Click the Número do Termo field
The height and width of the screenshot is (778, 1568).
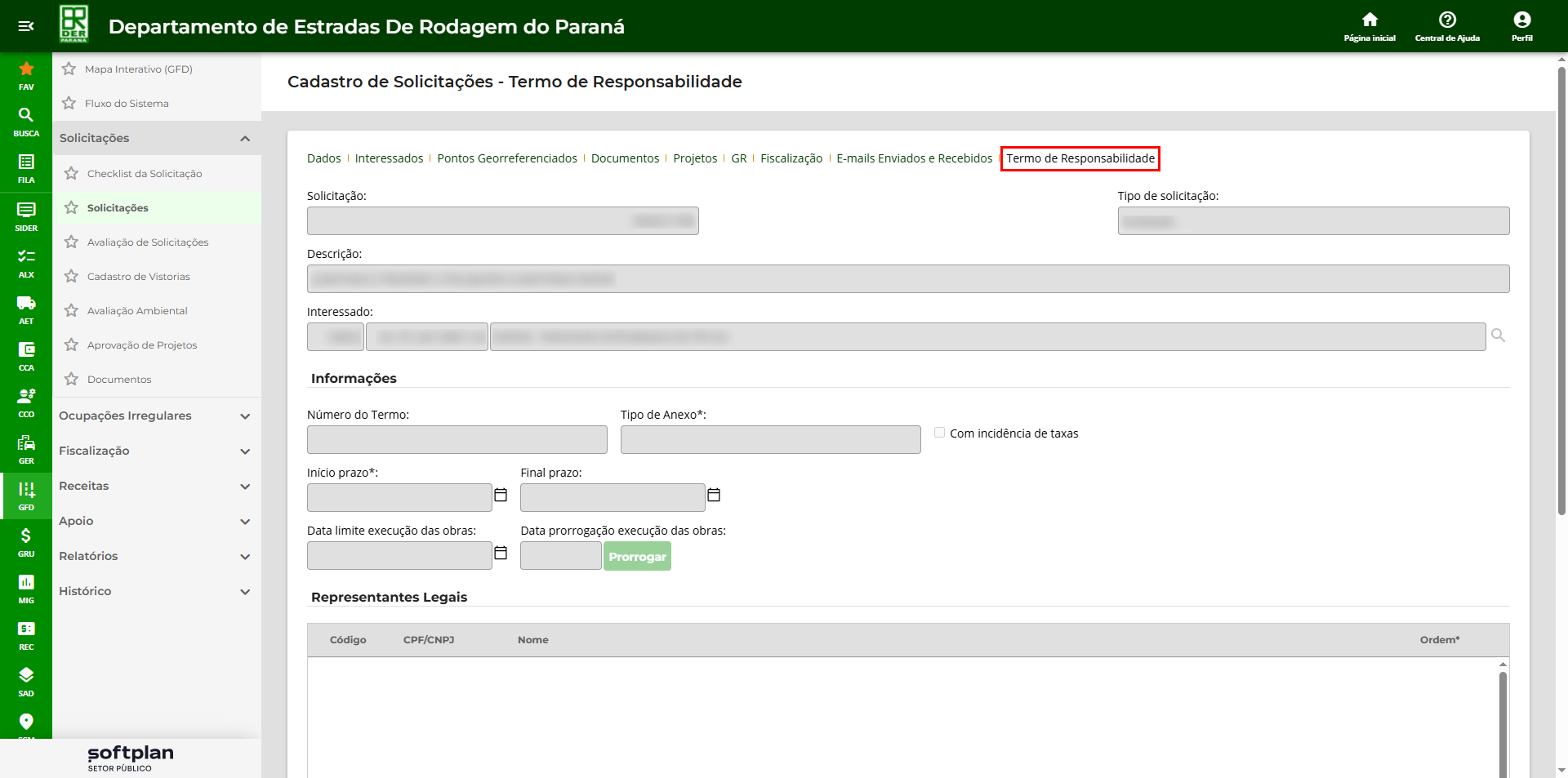[x=457, y=439]
